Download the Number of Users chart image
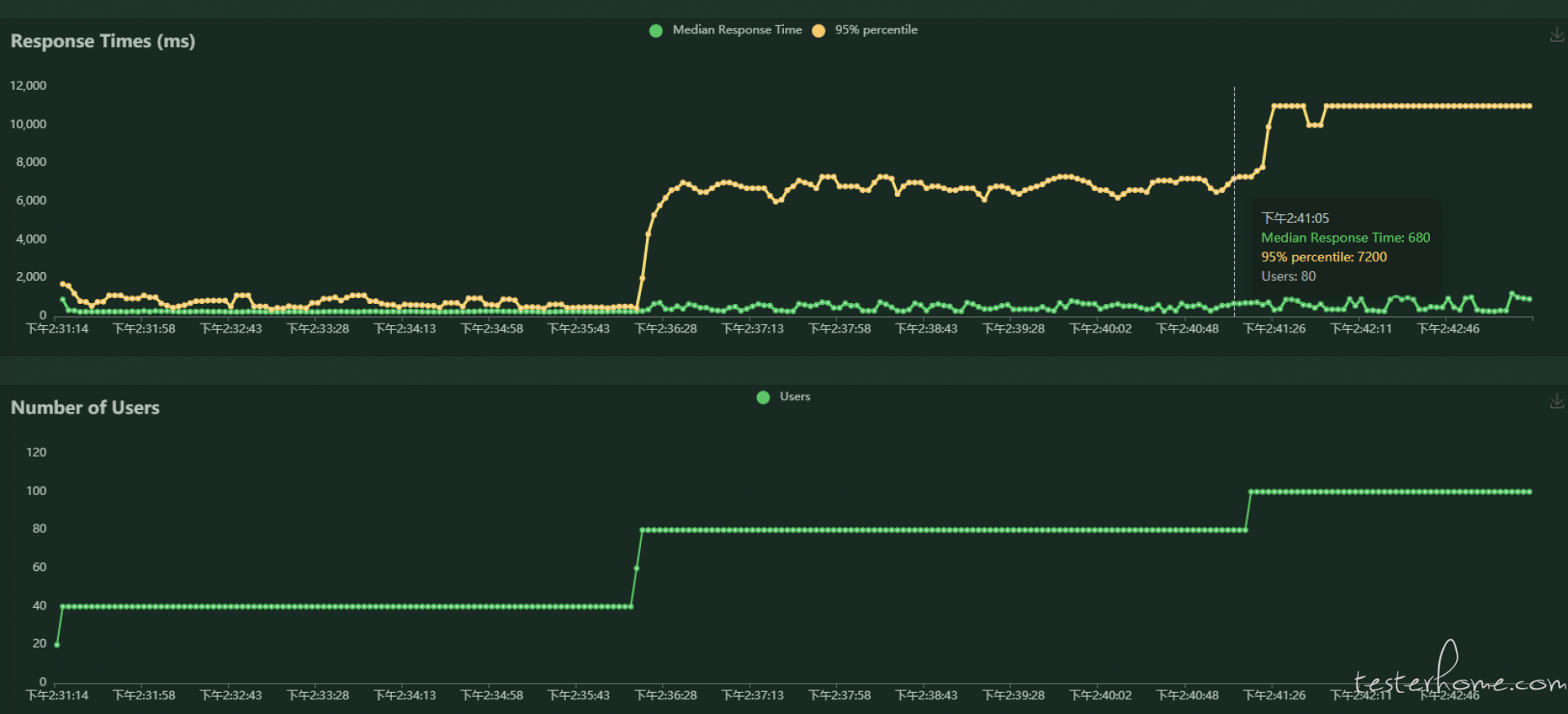1568x714 pixels. (x=1557, y=402)
